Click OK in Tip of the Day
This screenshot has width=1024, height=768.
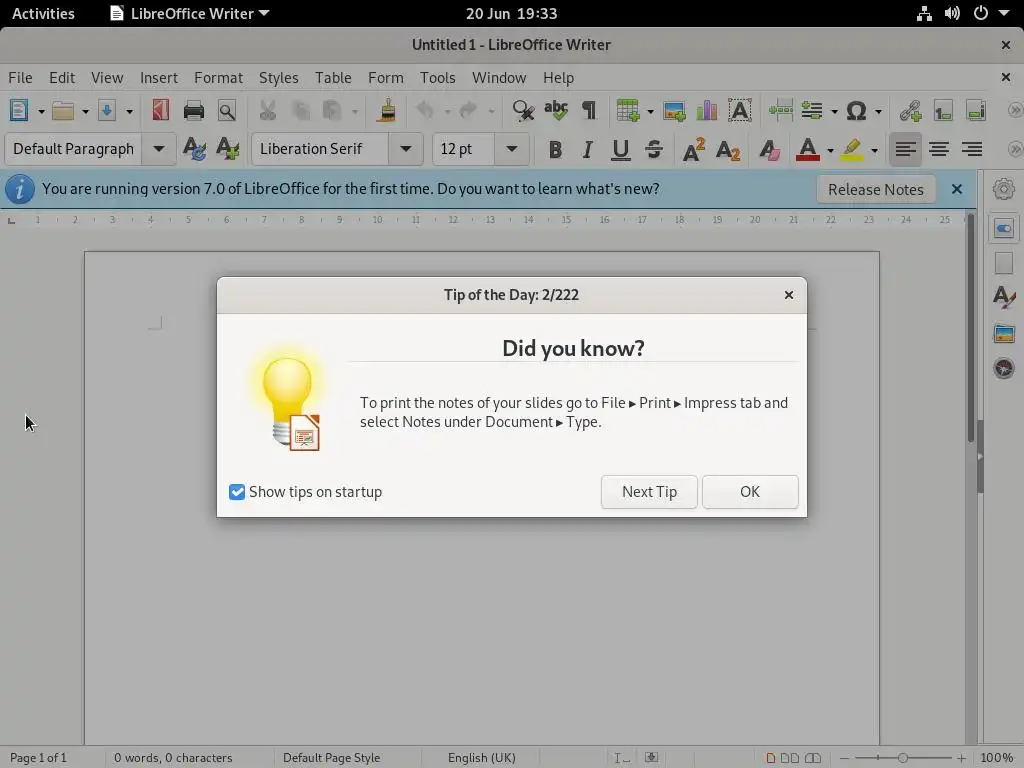[x=750, y=492]
